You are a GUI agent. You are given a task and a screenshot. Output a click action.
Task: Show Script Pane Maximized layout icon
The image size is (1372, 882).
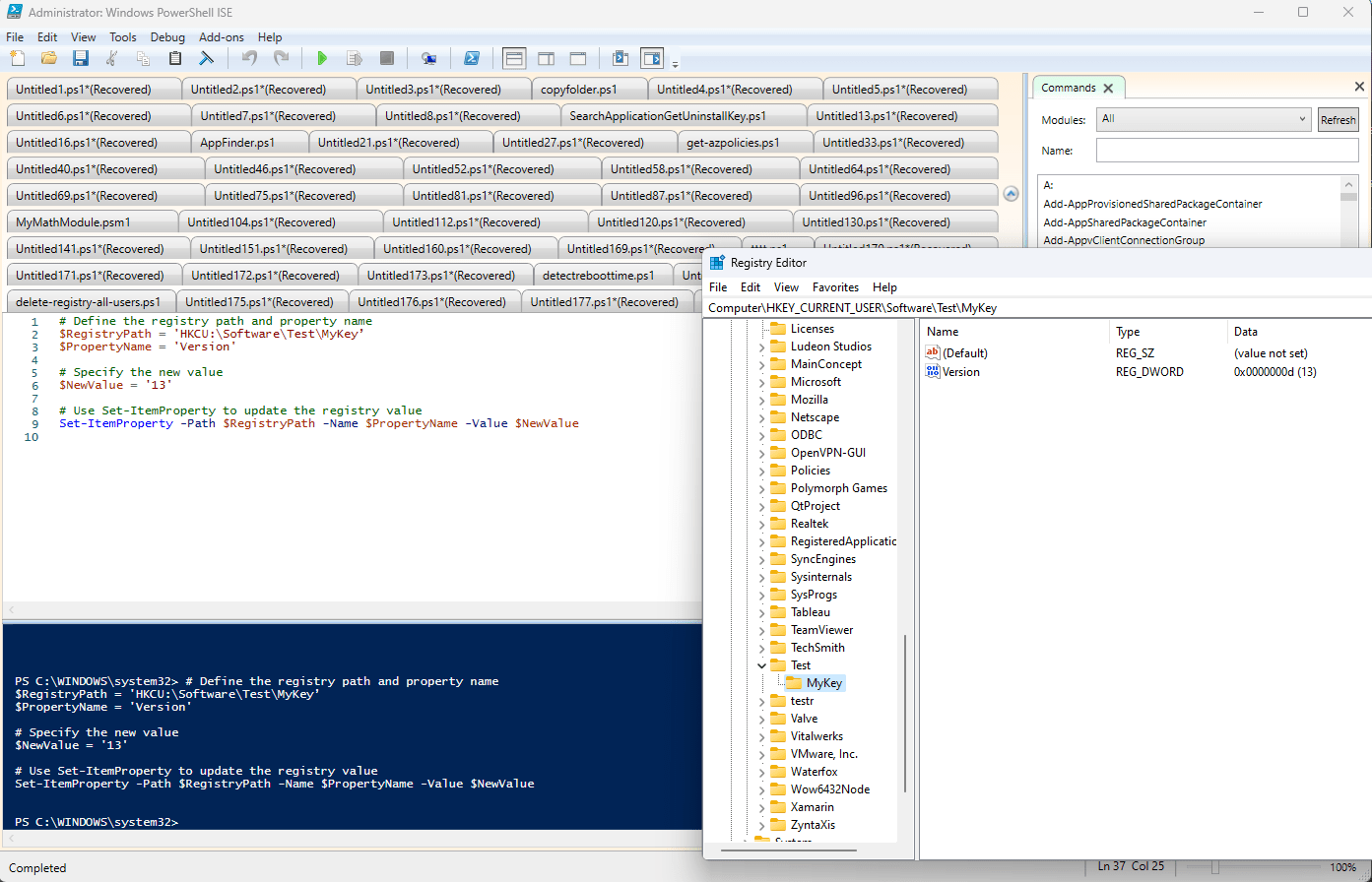[578, 58]
